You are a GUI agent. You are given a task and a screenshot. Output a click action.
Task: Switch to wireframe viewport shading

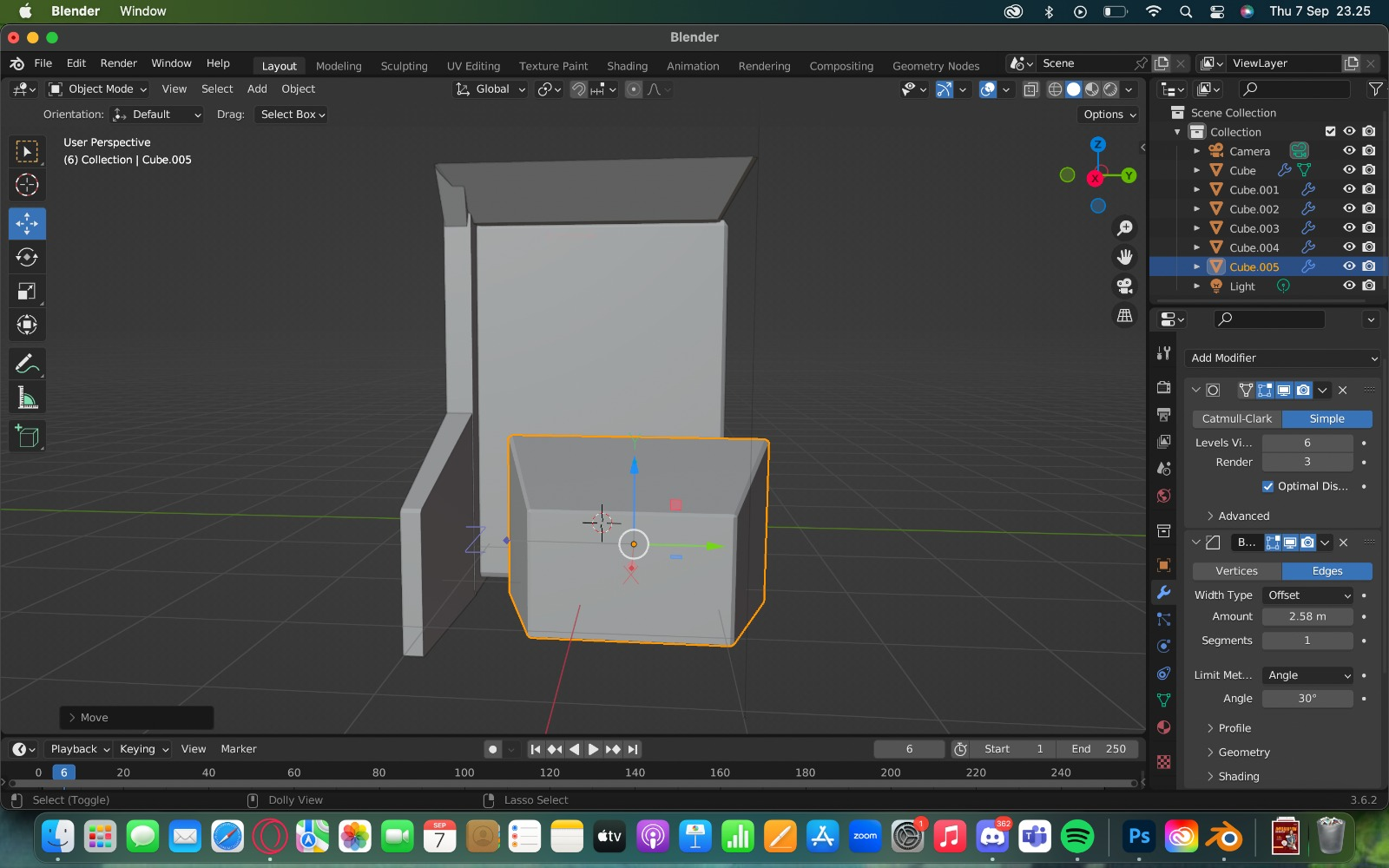tap(1056, 89)
